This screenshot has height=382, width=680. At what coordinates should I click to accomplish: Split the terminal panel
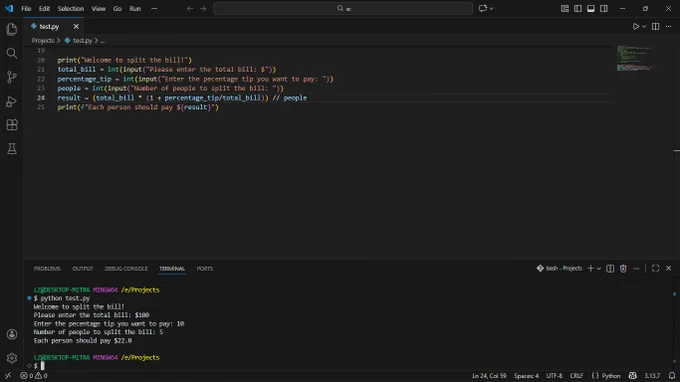[x=610, y=268]
